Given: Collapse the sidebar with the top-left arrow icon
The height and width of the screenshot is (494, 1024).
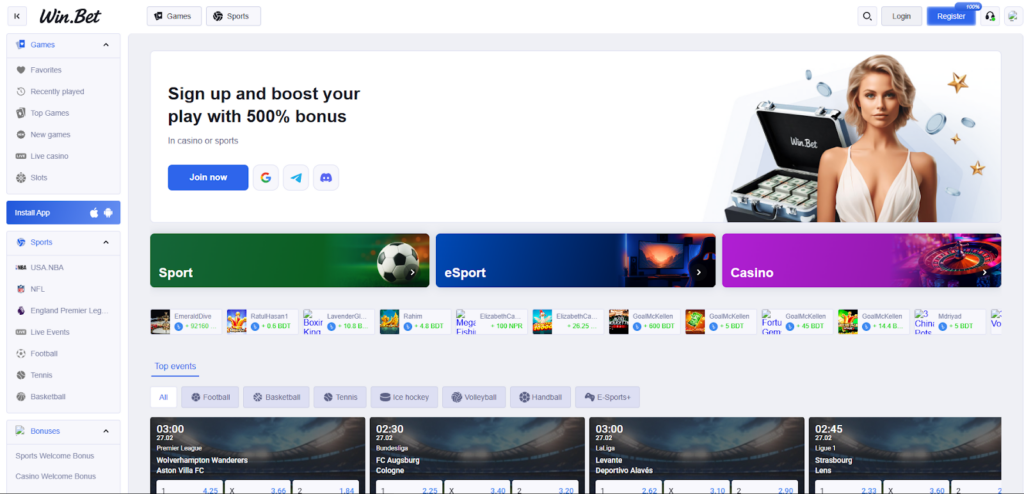Looking at the screenshot, I should 17,16.
